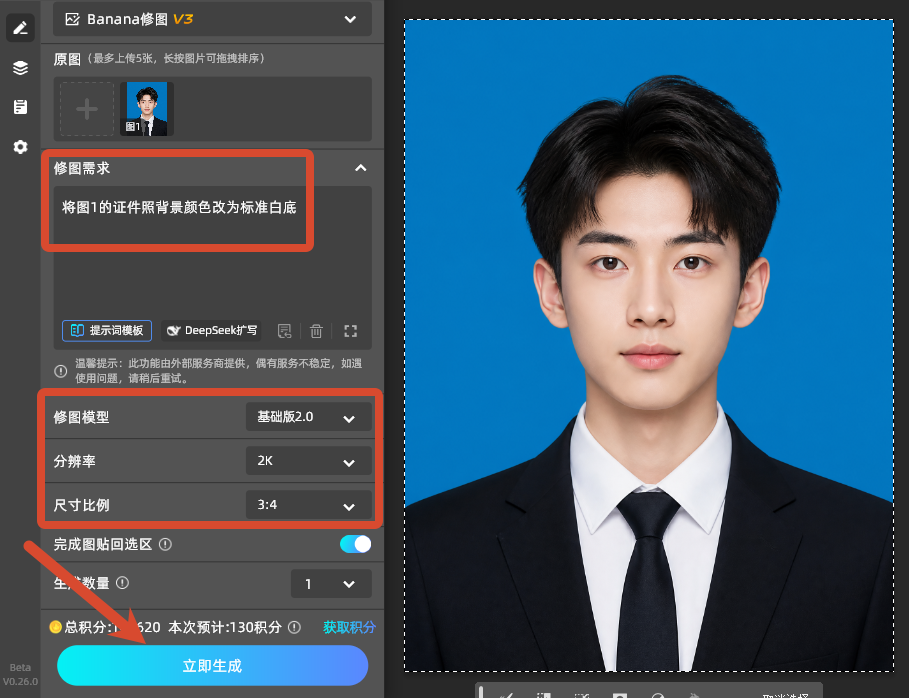
Task: Open the 尺寸比例 dropdown showing 3:4
Action: click(x=308, y=505)
